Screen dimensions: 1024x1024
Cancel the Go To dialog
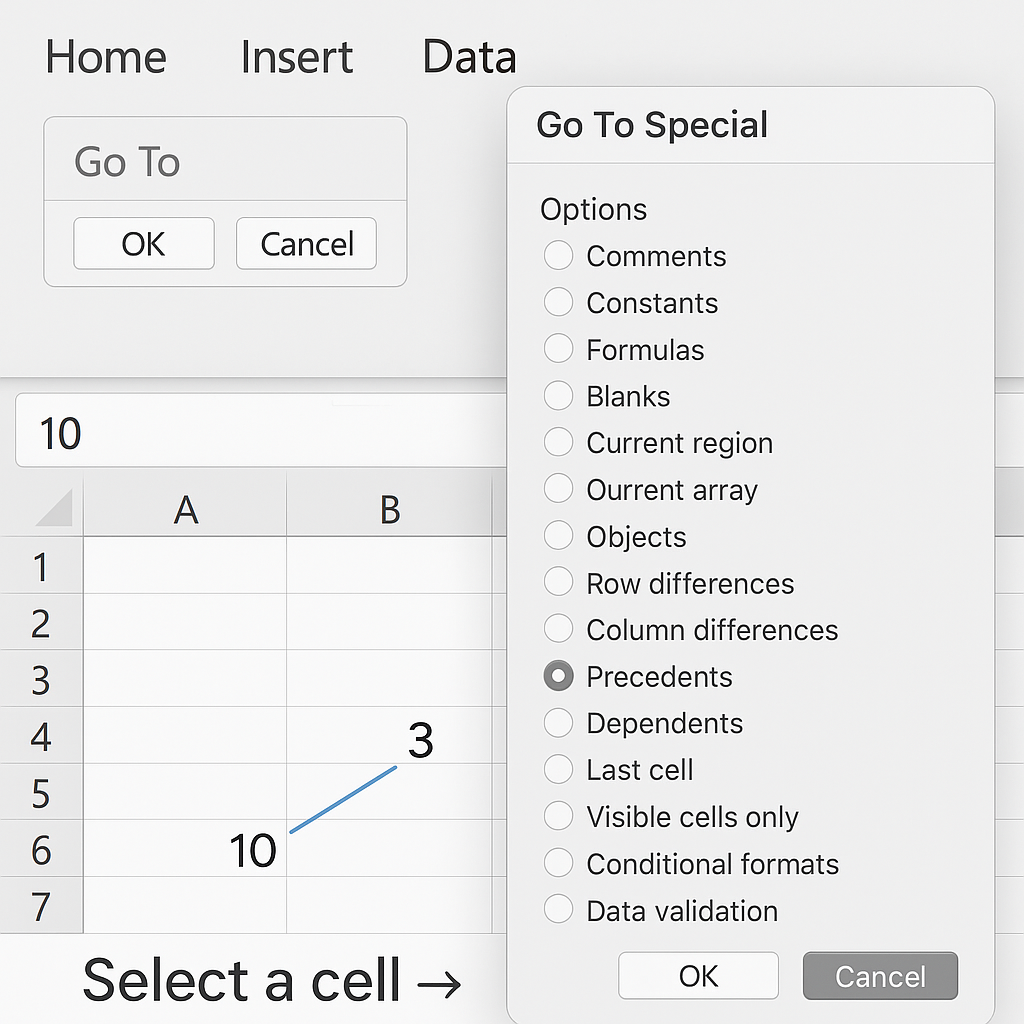306,244
